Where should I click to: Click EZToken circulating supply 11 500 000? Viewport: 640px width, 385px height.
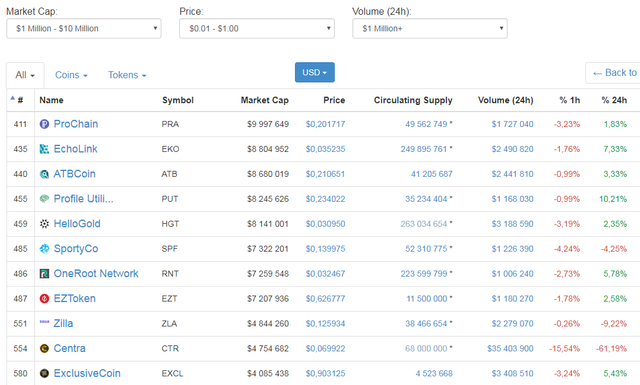click(427, 299)
